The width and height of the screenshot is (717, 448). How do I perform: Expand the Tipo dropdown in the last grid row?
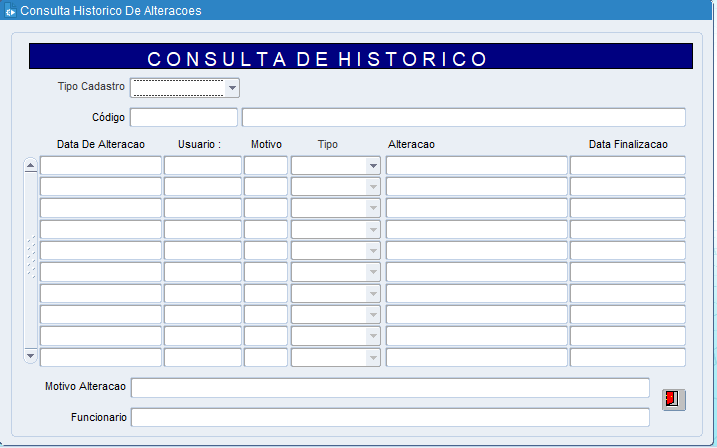[x=373, y=357]
